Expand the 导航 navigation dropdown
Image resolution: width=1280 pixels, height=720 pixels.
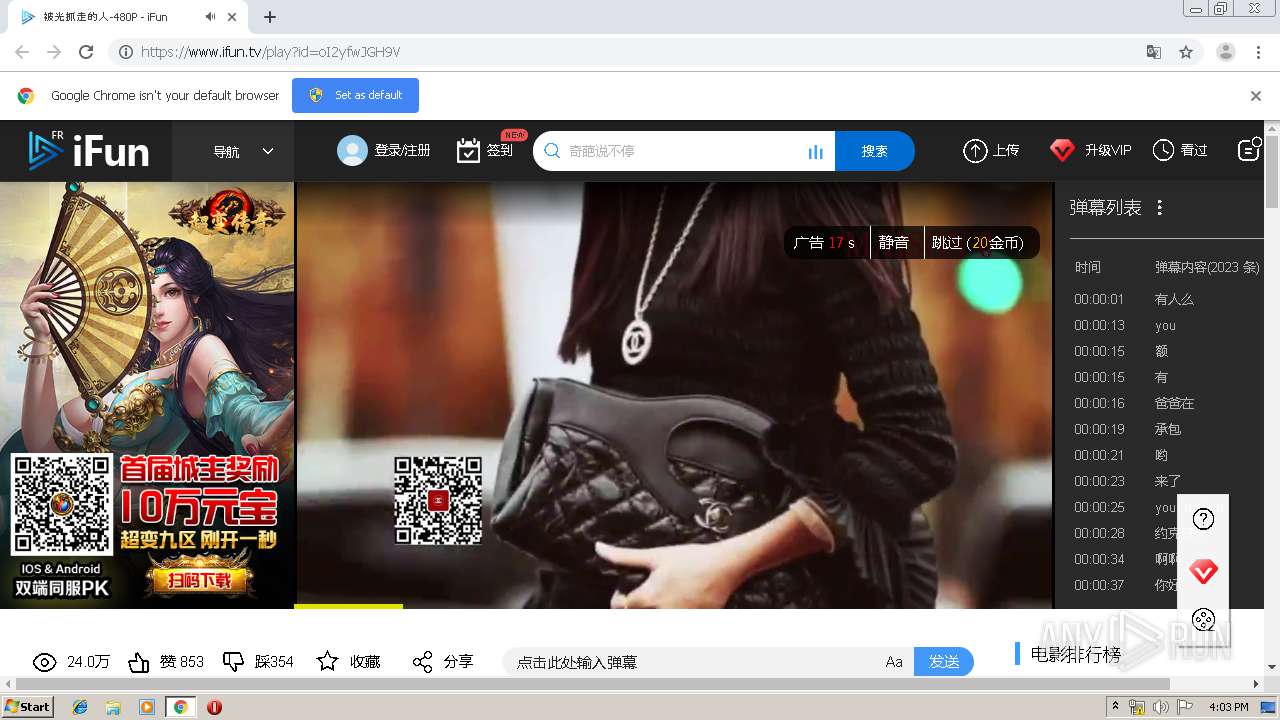click(x=243, y=151)
